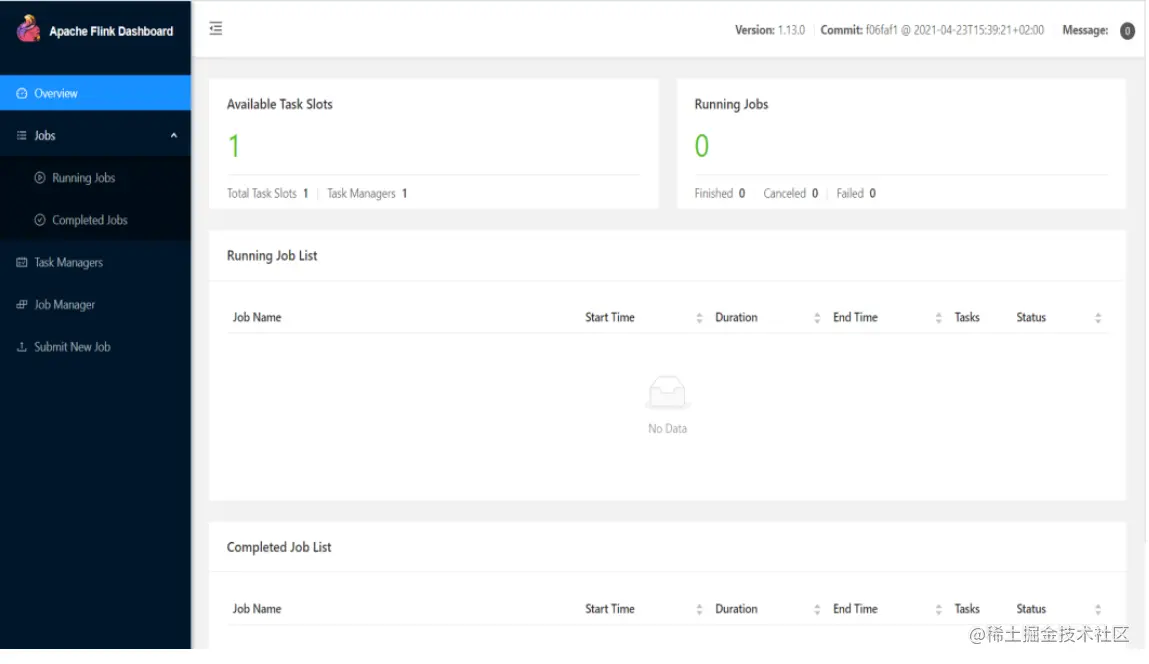Open the Task Managers page
This screenshot has width=1149, height=664.
68,262
